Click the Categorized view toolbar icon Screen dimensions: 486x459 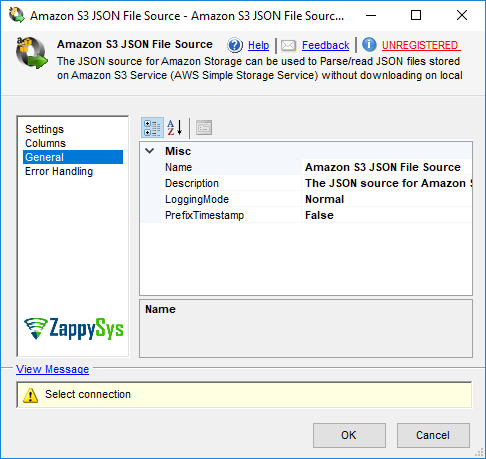pyautogui.click(x=152, y=128)
